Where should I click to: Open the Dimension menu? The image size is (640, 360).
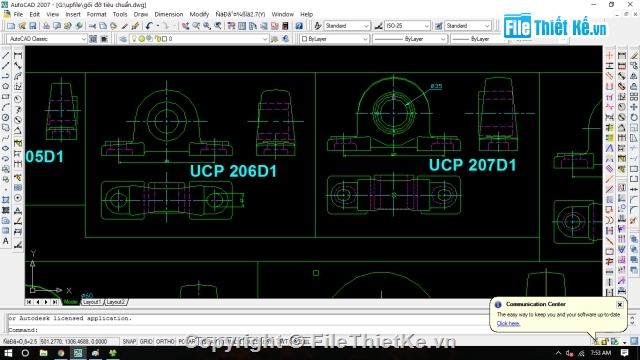[169, 14]
